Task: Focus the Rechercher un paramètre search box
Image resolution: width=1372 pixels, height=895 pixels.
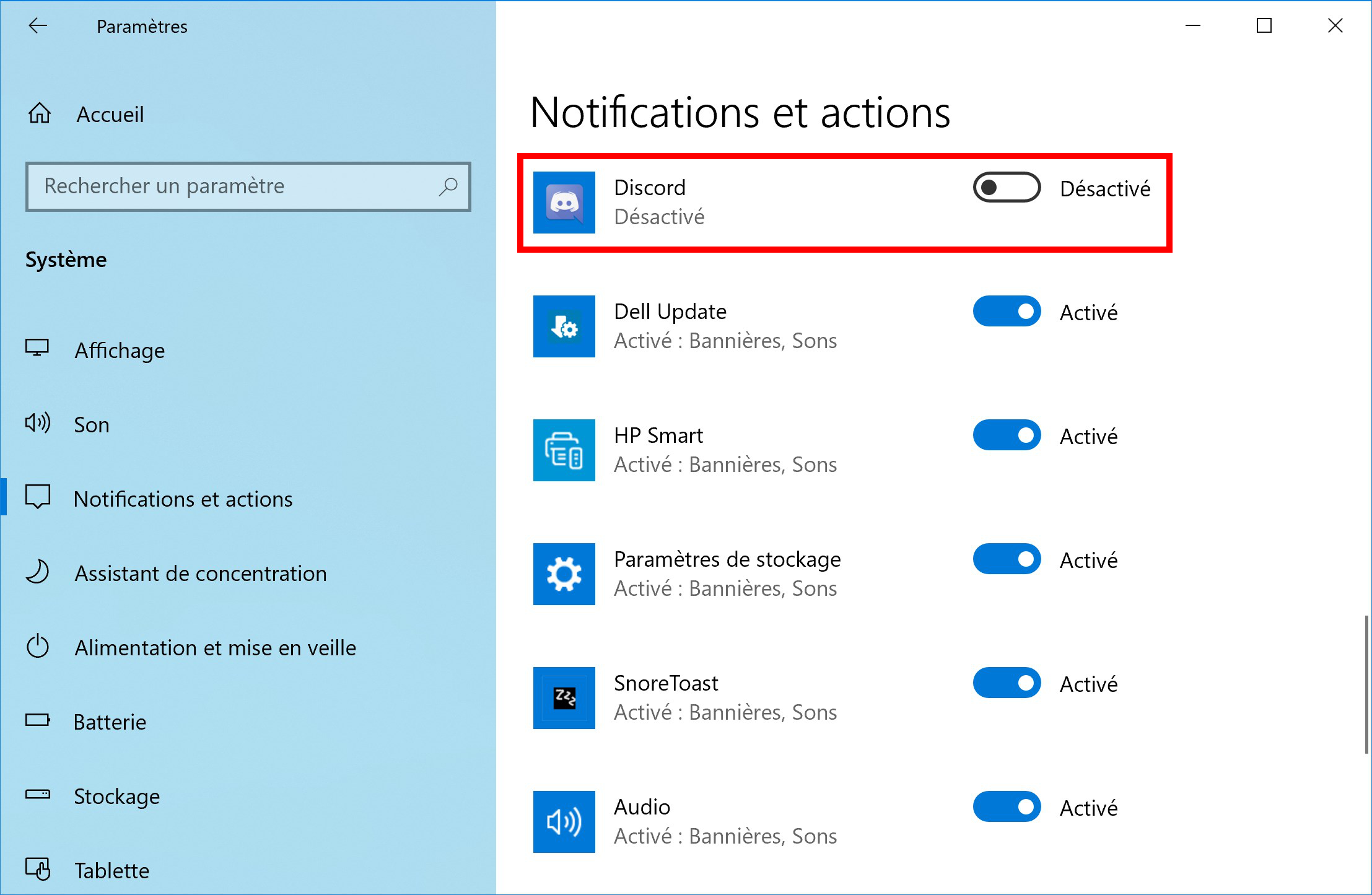Action: [x=248, y=186]
